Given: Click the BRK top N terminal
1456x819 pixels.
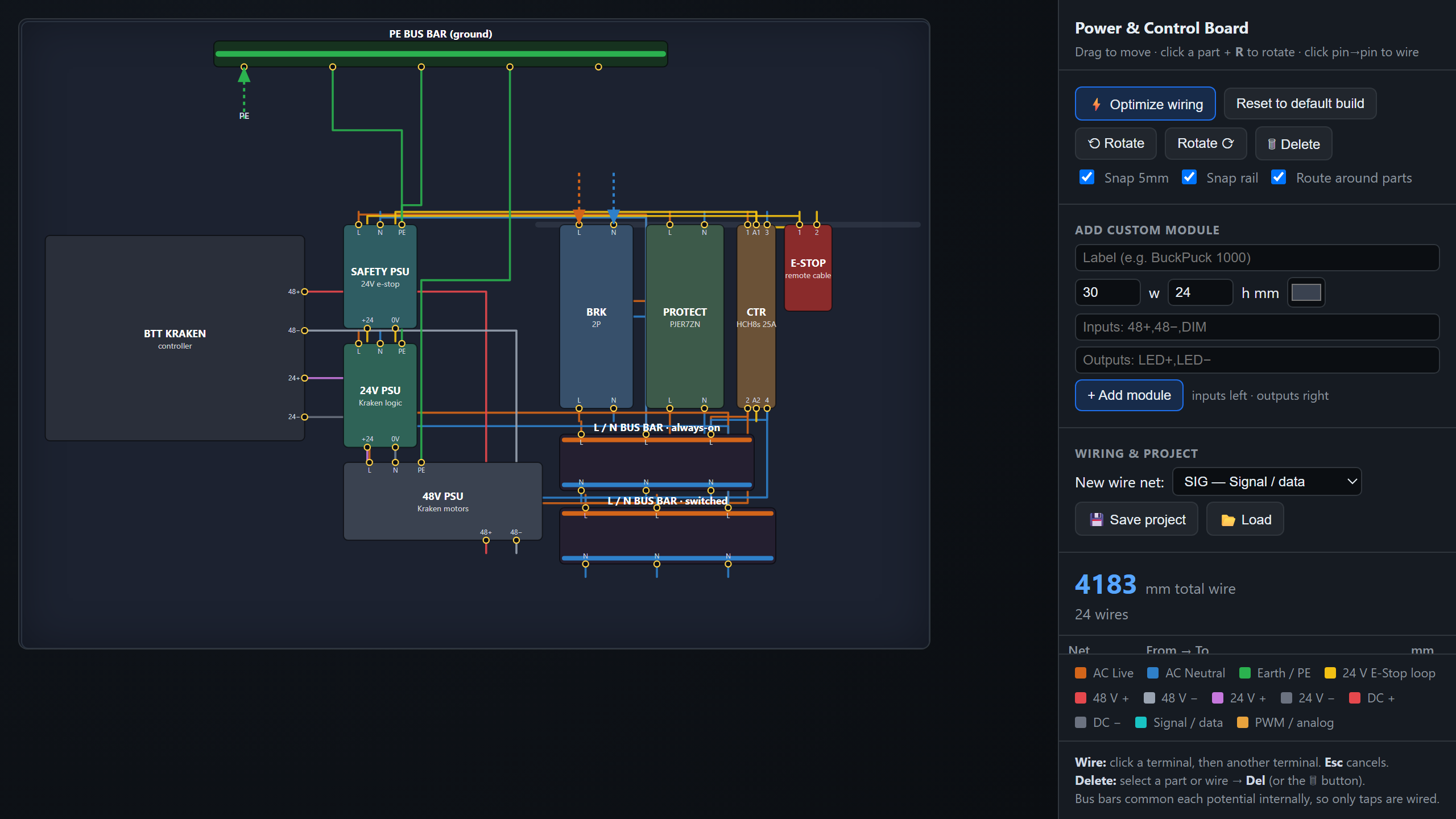Looking at the screenshot, I should click(613, 225).
